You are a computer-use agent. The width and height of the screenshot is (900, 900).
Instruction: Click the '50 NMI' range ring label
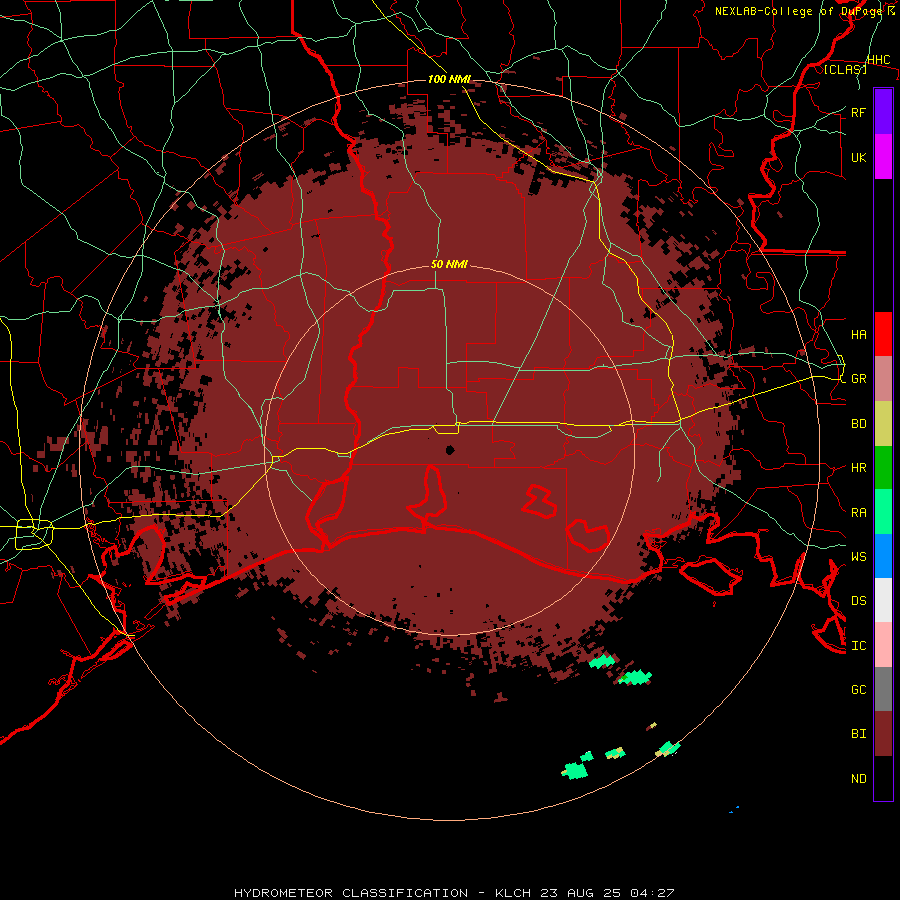(449, 264)
